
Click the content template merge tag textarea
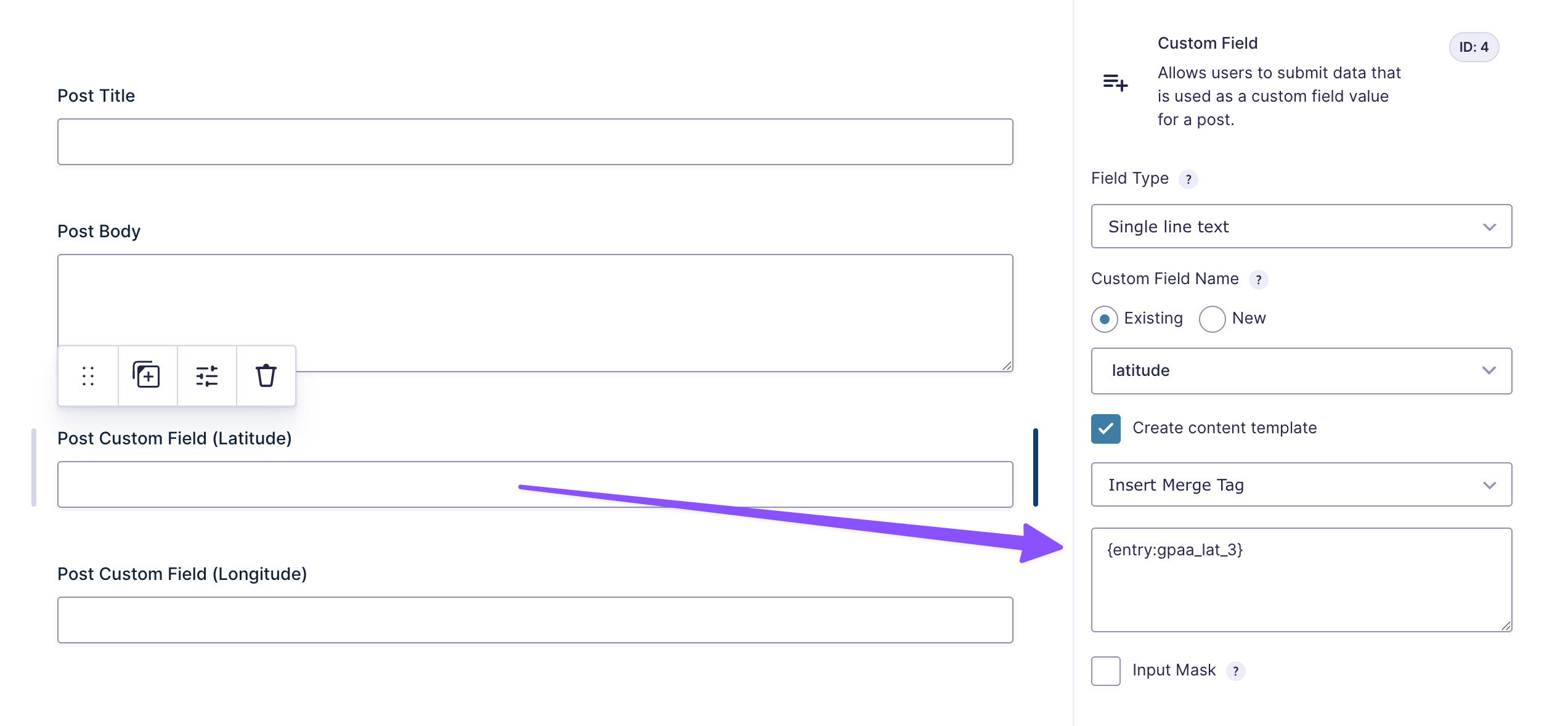click(1301, 585)
